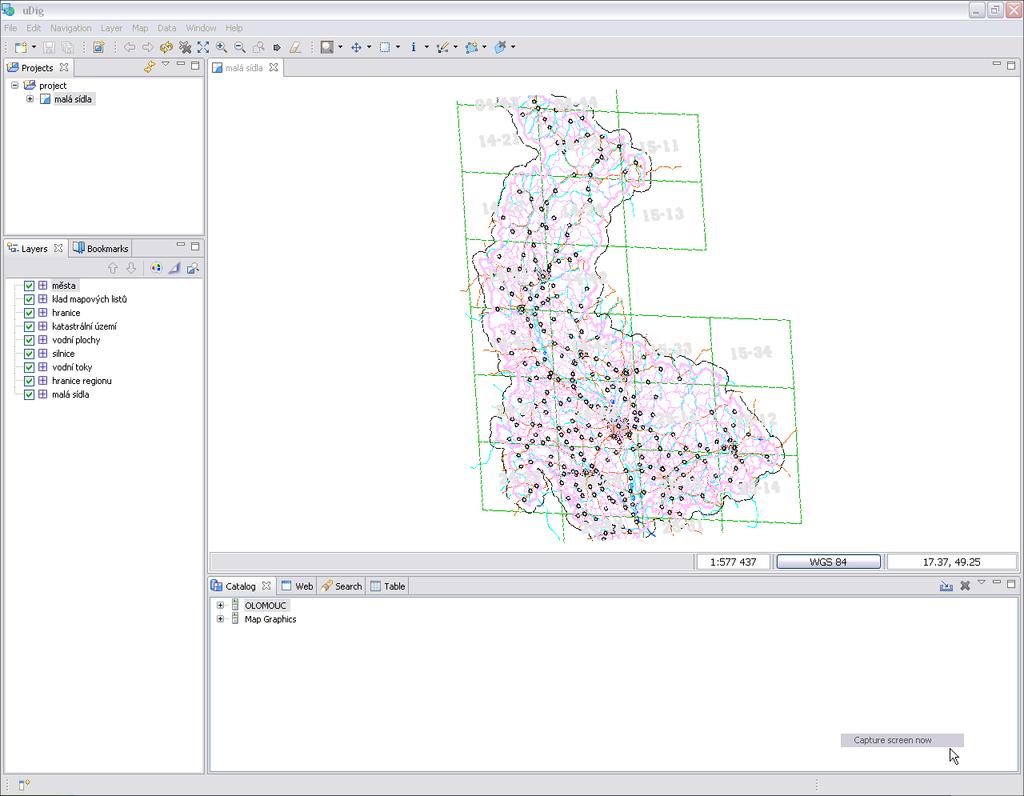Click the colorful style palette icon in Layers panel

[x=155, y=268]
